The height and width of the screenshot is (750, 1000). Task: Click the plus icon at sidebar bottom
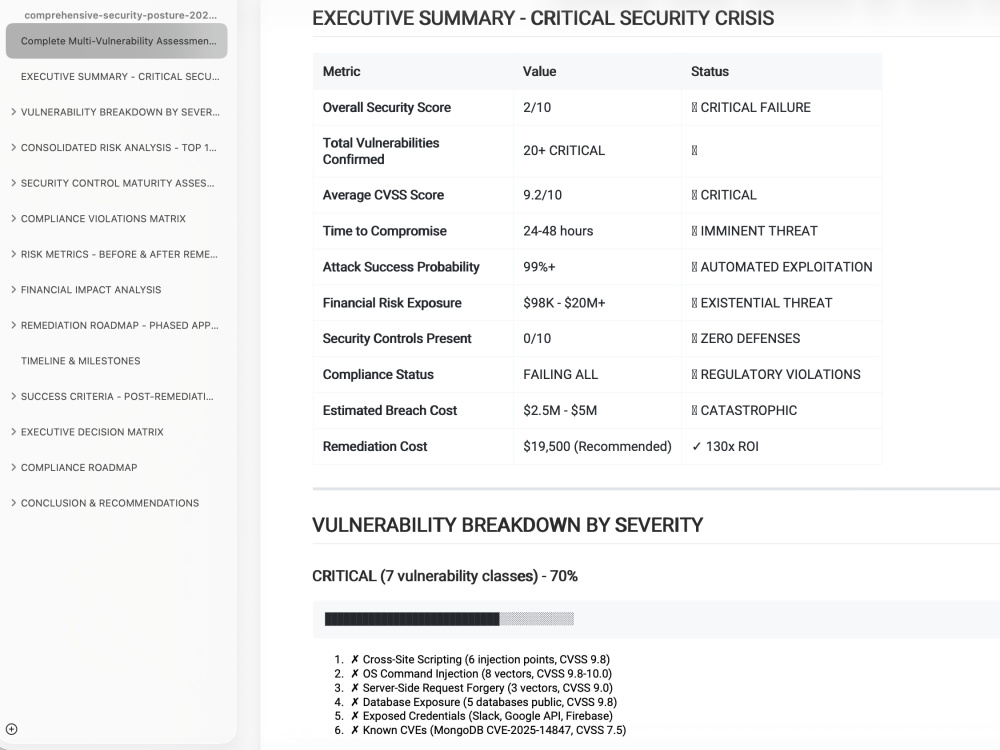11,729
